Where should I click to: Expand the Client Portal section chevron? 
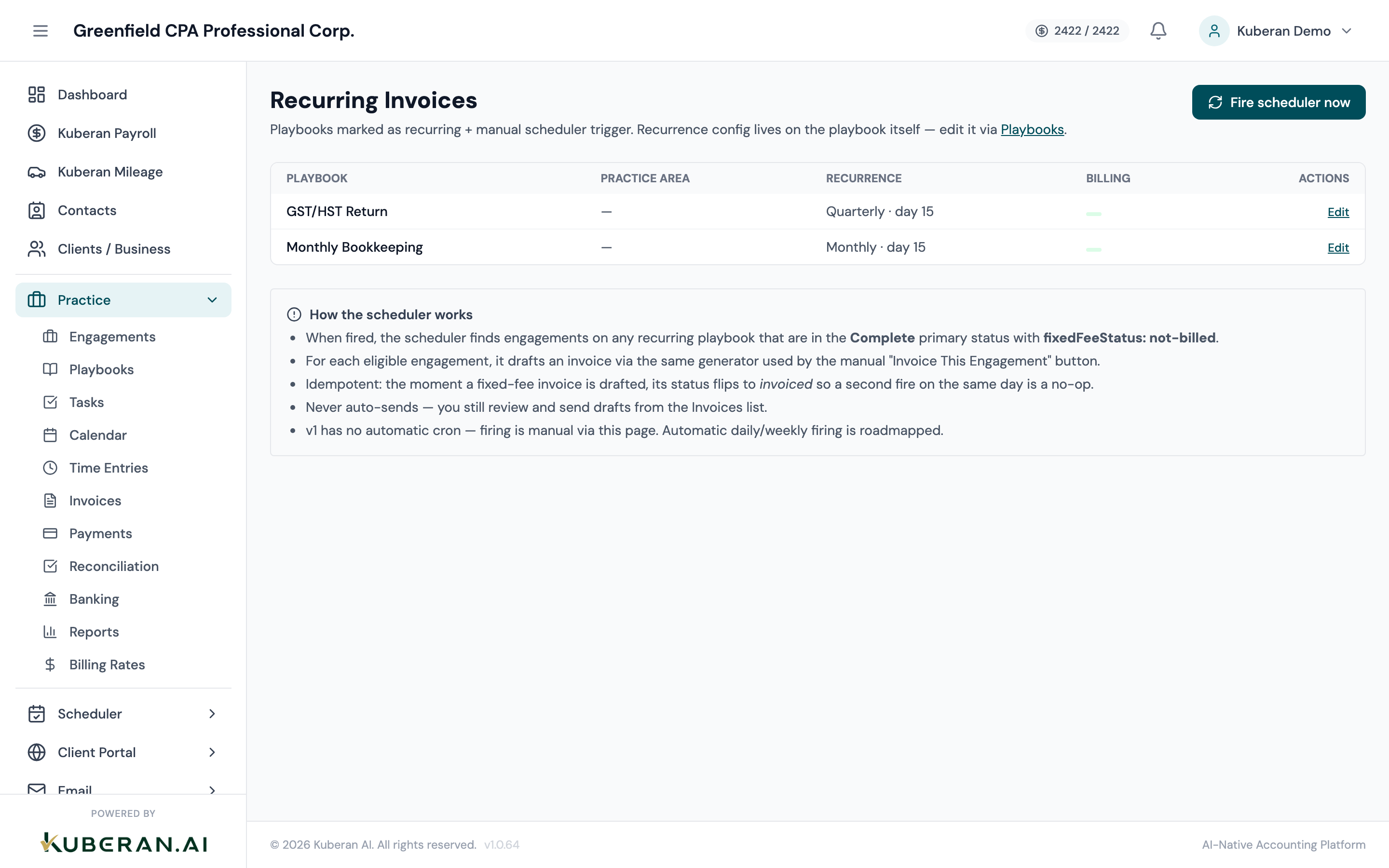212,752
